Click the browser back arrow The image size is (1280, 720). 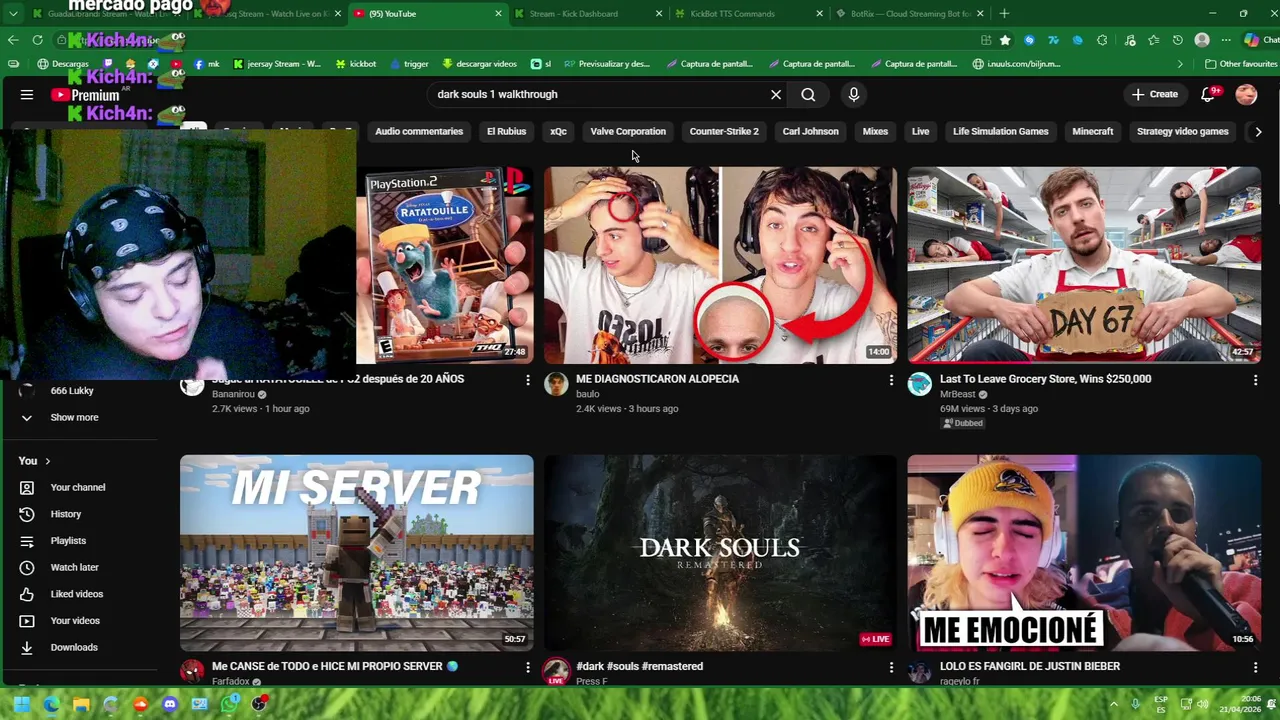(x=13, y=40)
